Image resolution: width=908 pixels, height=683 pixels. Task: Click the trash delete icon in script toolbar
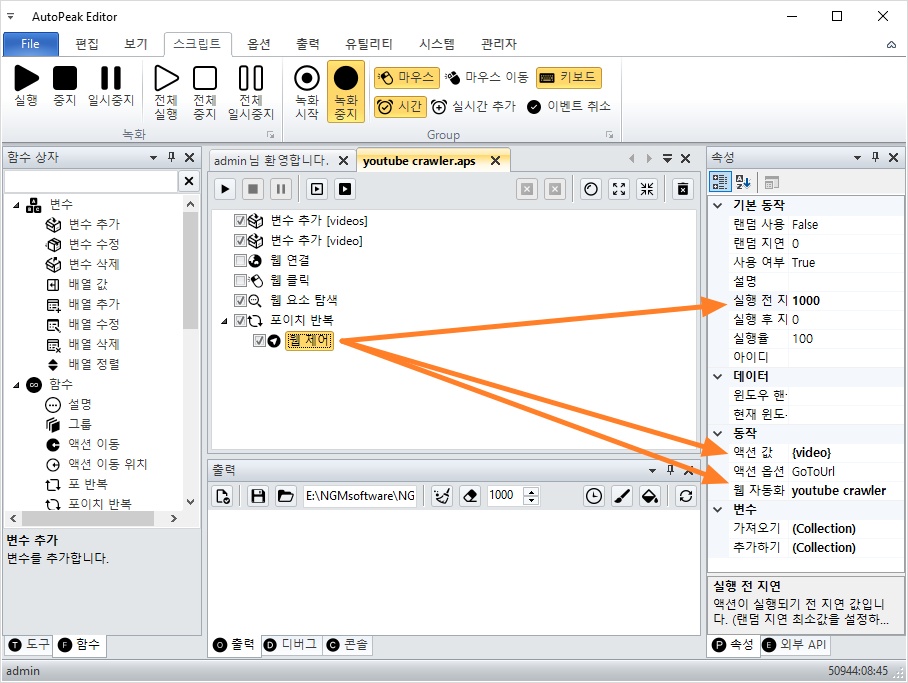coord(683,189)
